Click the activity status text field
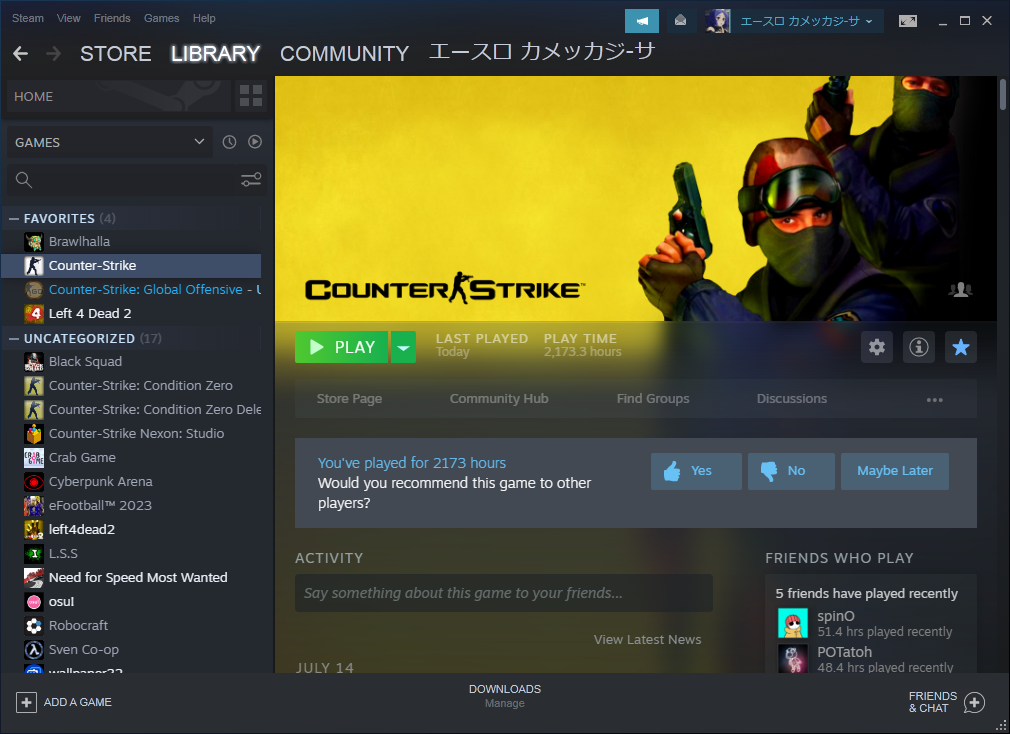The image size is (1010, 734). [x=503, y=593]
